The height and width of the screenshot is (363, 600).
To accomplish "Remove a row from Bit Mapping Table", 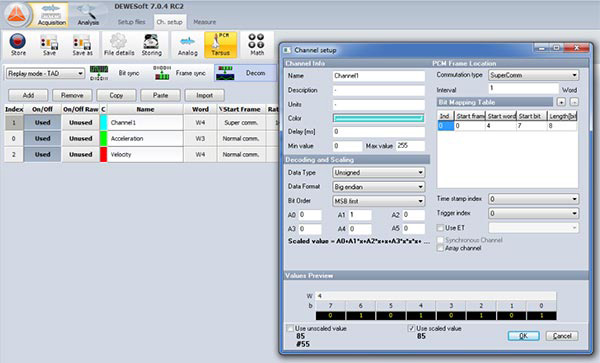I will pos(574,102).
